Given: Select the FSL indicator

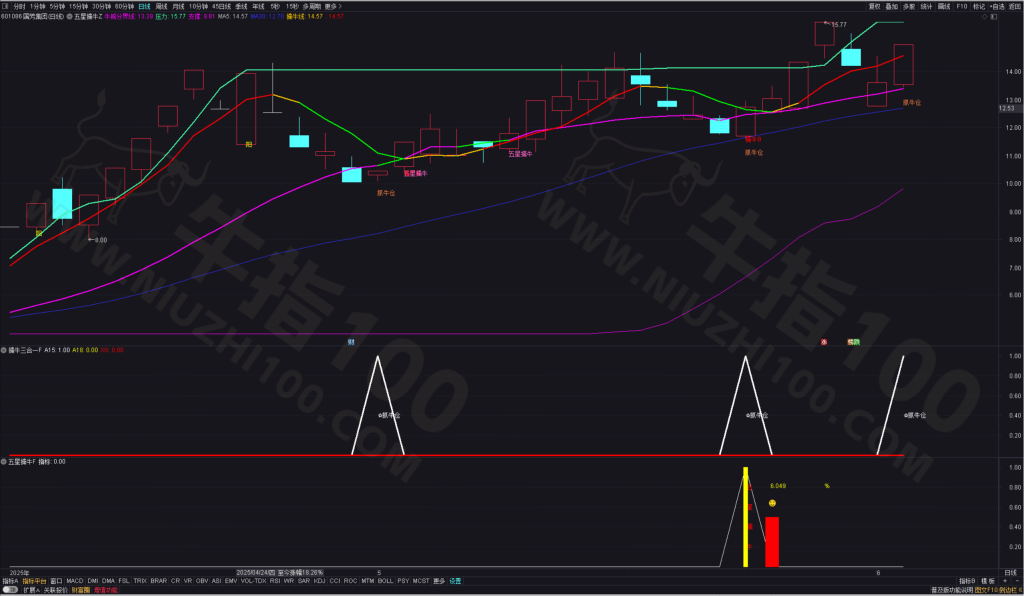Looking at the screenshot, I should tap(124, 581).
